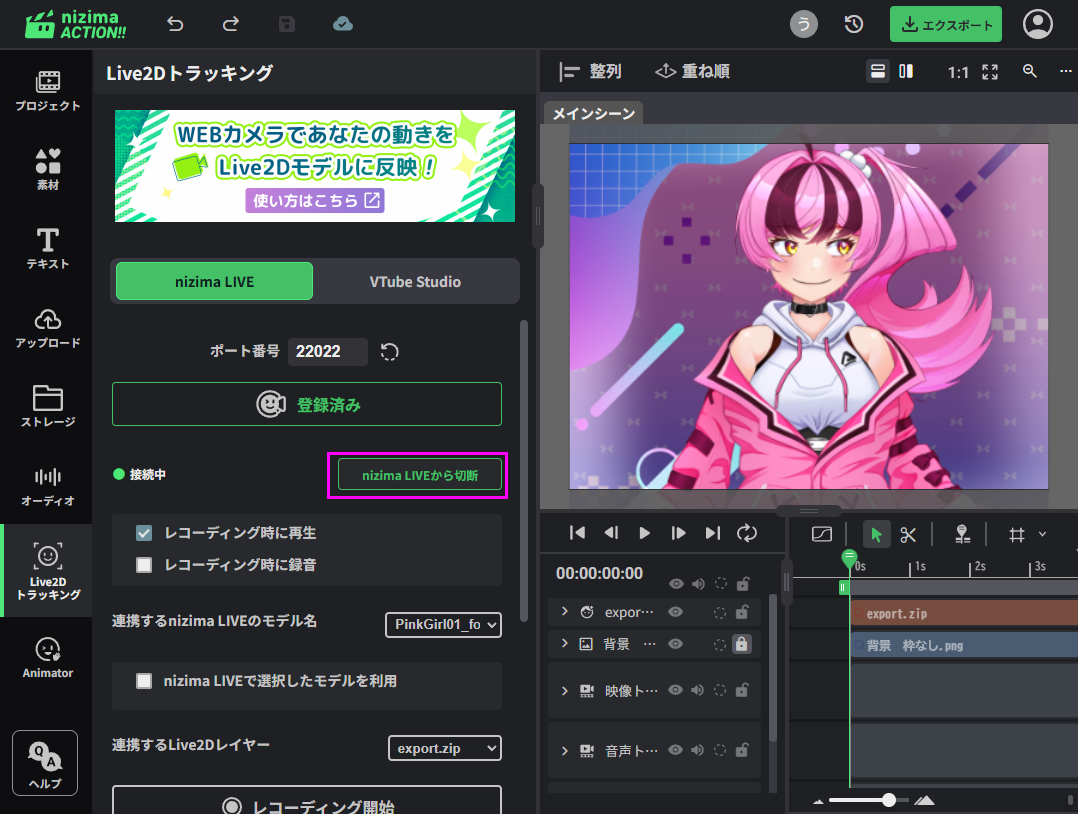Enable レコーディング時に録音 checkbox

tap(144, 565)
